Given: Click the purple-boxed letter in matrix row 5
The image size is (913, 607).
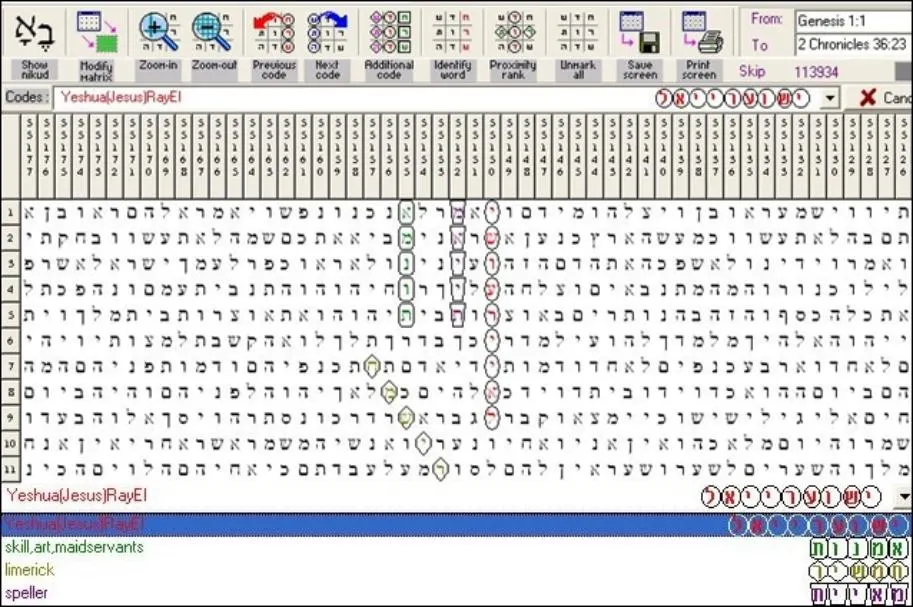Looking at the screenshot, I should pos(458,315).
